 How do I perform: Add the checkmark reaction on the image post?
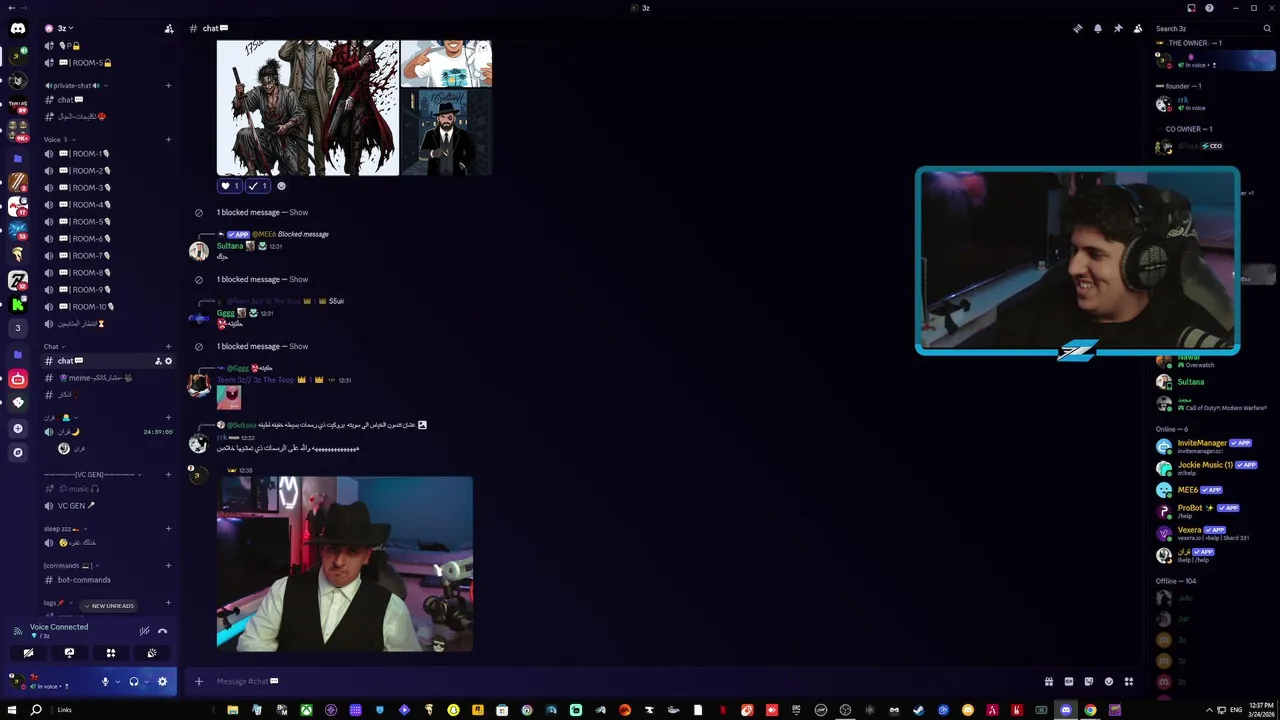pos(258,186)
